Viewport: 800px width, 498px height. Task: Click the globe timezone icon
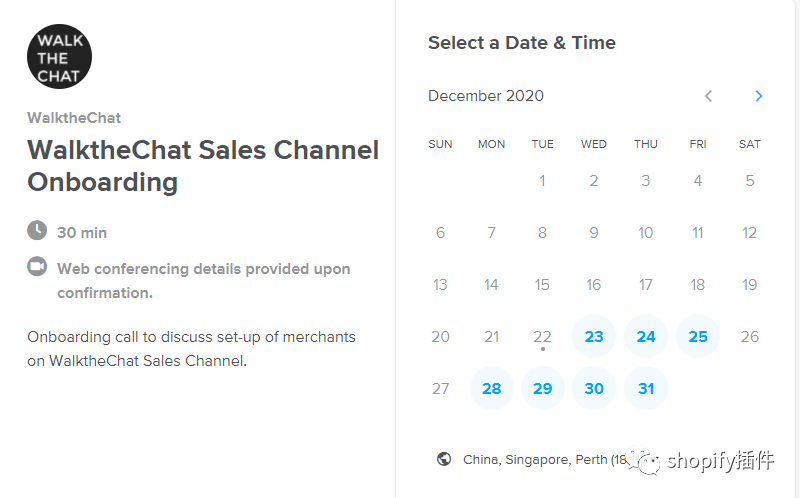coord(444,460)
